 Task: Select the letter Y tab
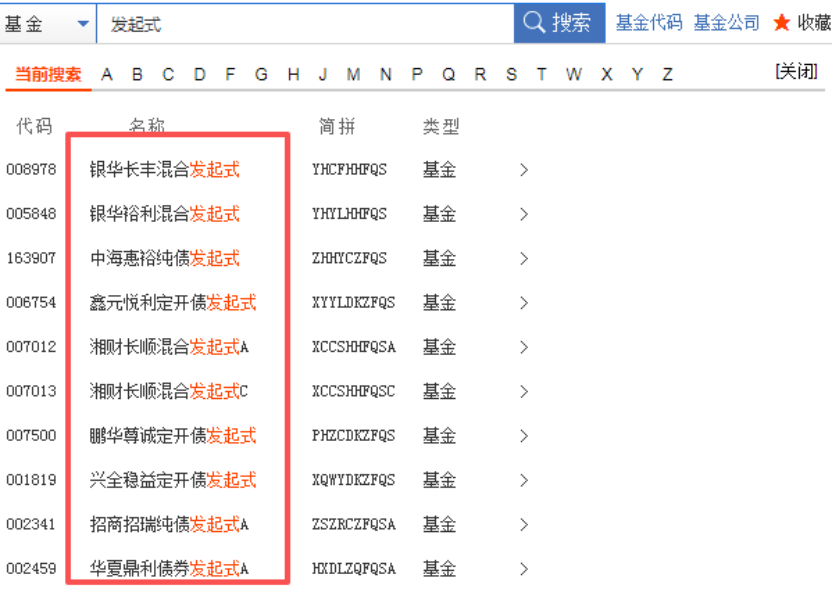[637, 74]
